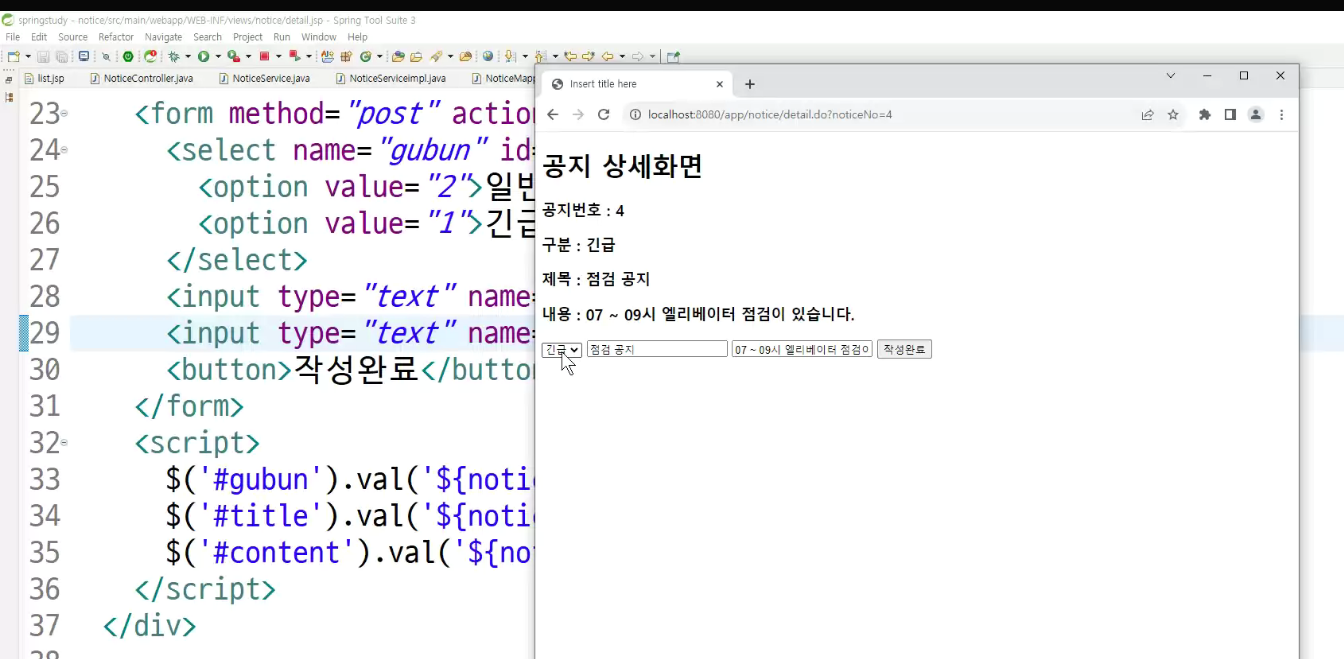
Task: Click the </script> tag on line 36
Action: (x=205, y=589)
